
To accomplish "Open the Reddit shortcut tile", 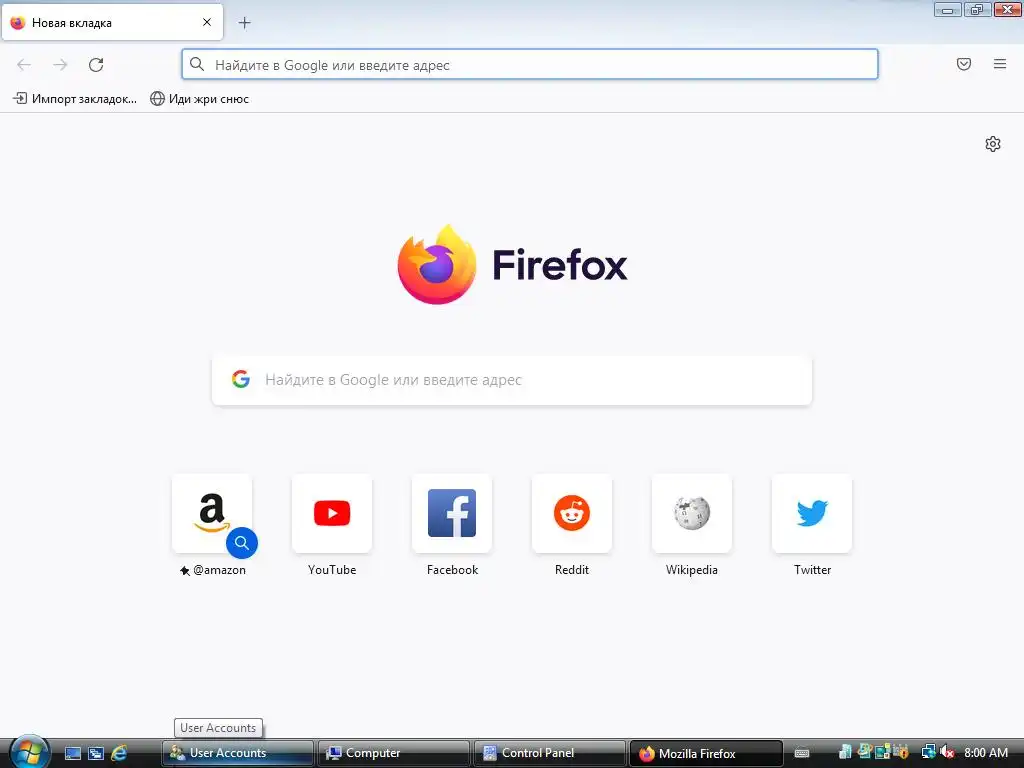I will (572, 513).
